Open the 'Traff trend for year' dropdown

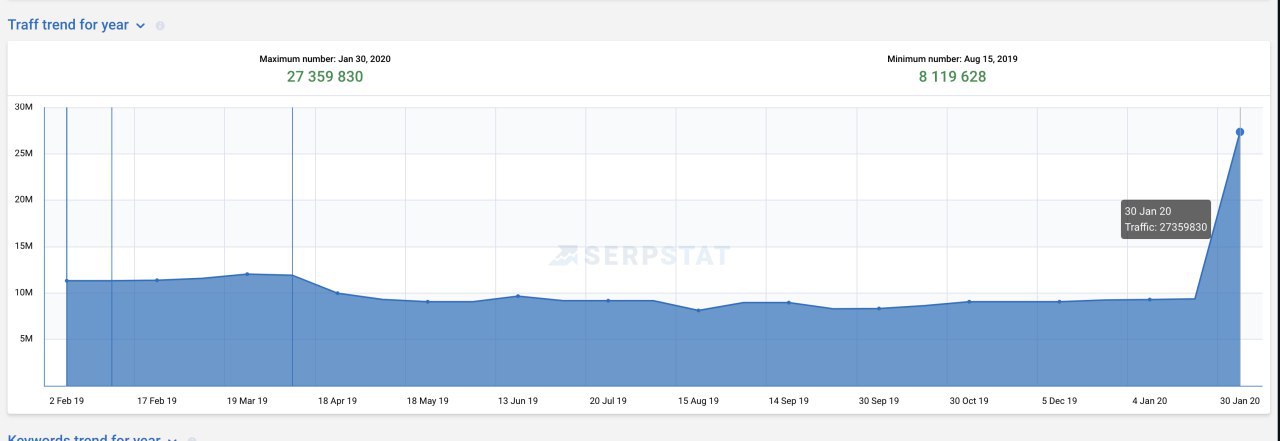[x=77, y=25]
